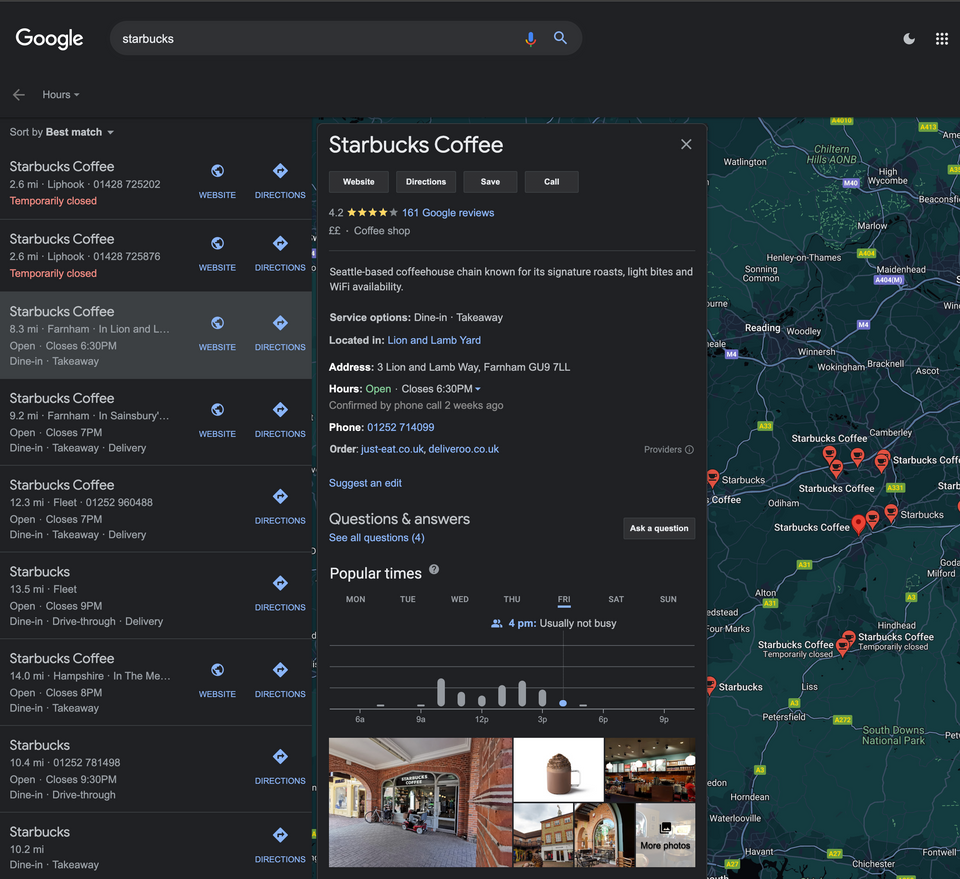
Task: Open the Hours filter dropdown
Action: (61, 95)
